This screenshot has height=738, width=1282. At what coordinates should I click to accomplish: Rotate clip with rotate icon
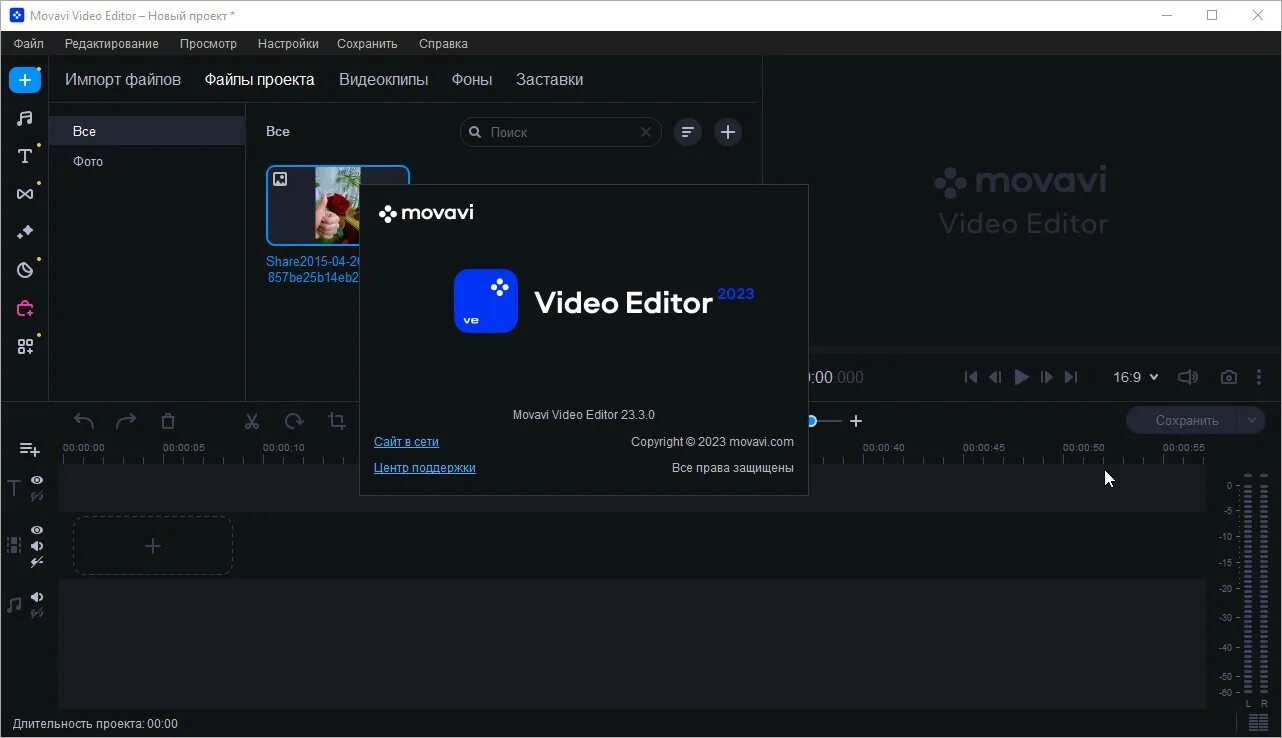pos(294,421)
